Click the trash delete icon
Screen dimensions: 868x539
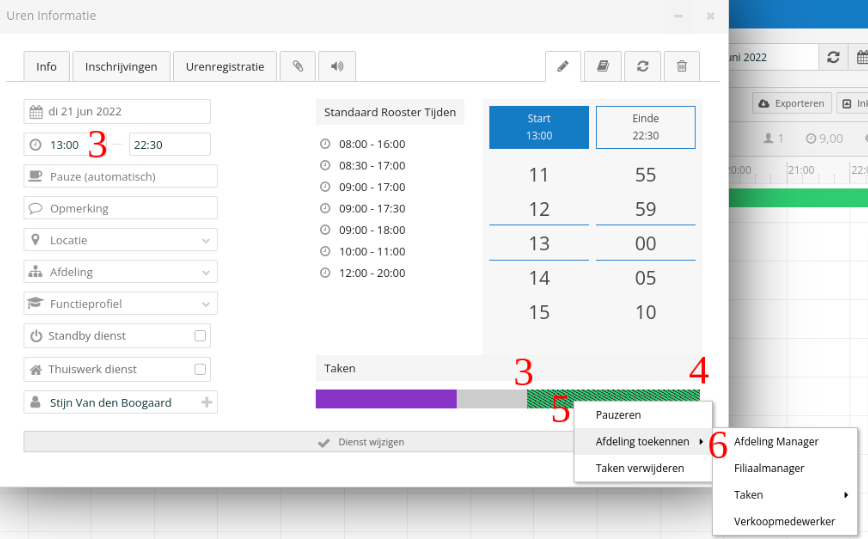681,67
